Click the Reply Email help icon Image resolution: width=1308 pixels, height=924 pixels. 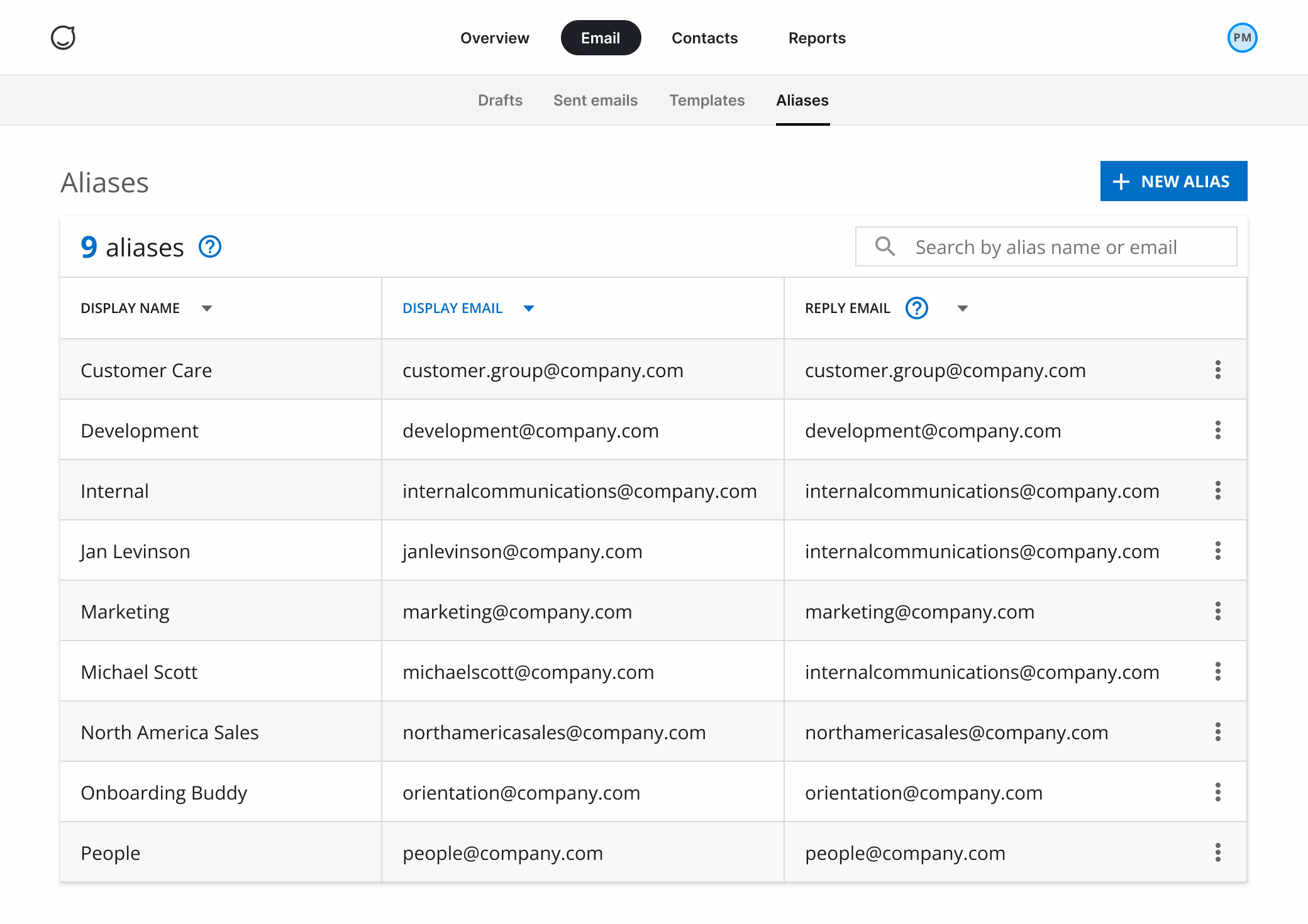tap(916, 308)
